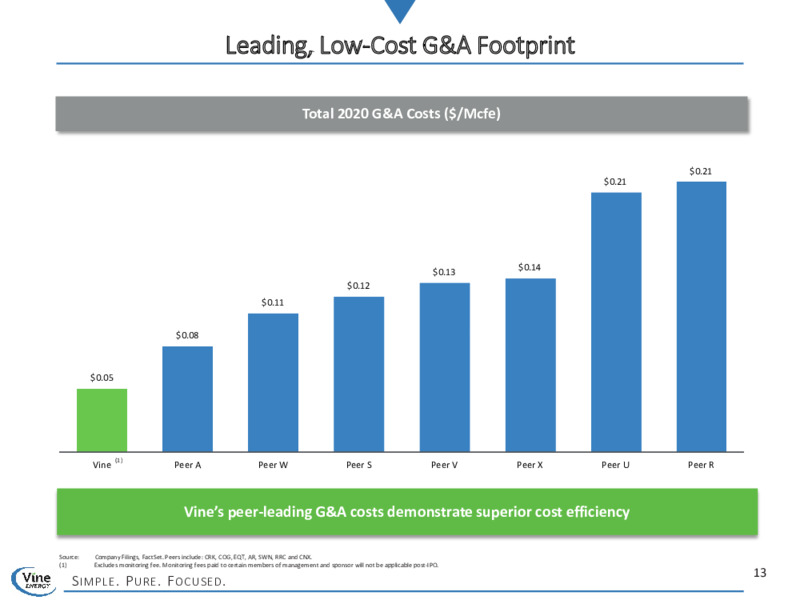Click the Peer W bar
The image size is (800, 600).
tap(273, 382)
